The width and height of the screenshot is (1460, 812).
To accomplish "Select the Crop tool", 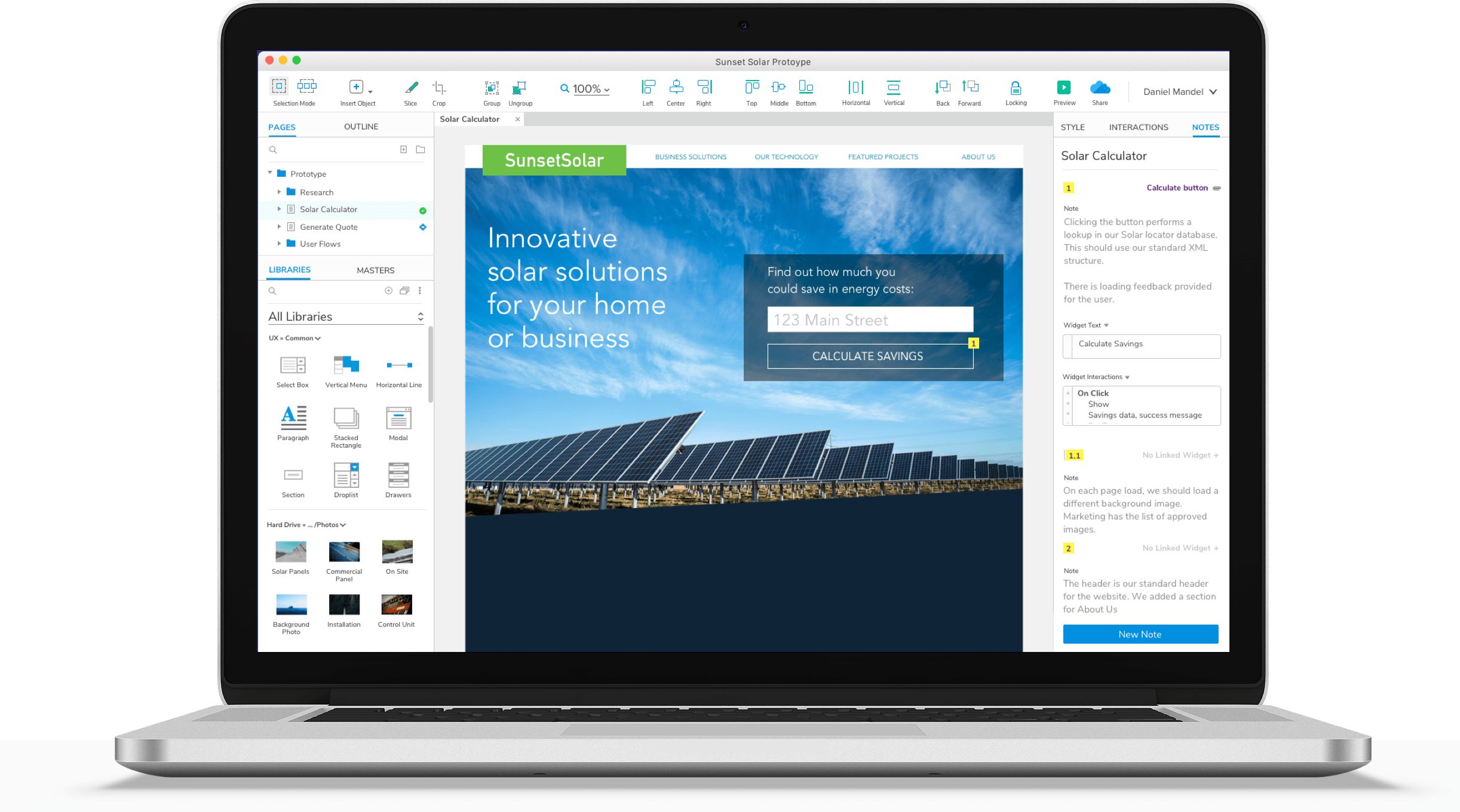I will tap(439, 88).
